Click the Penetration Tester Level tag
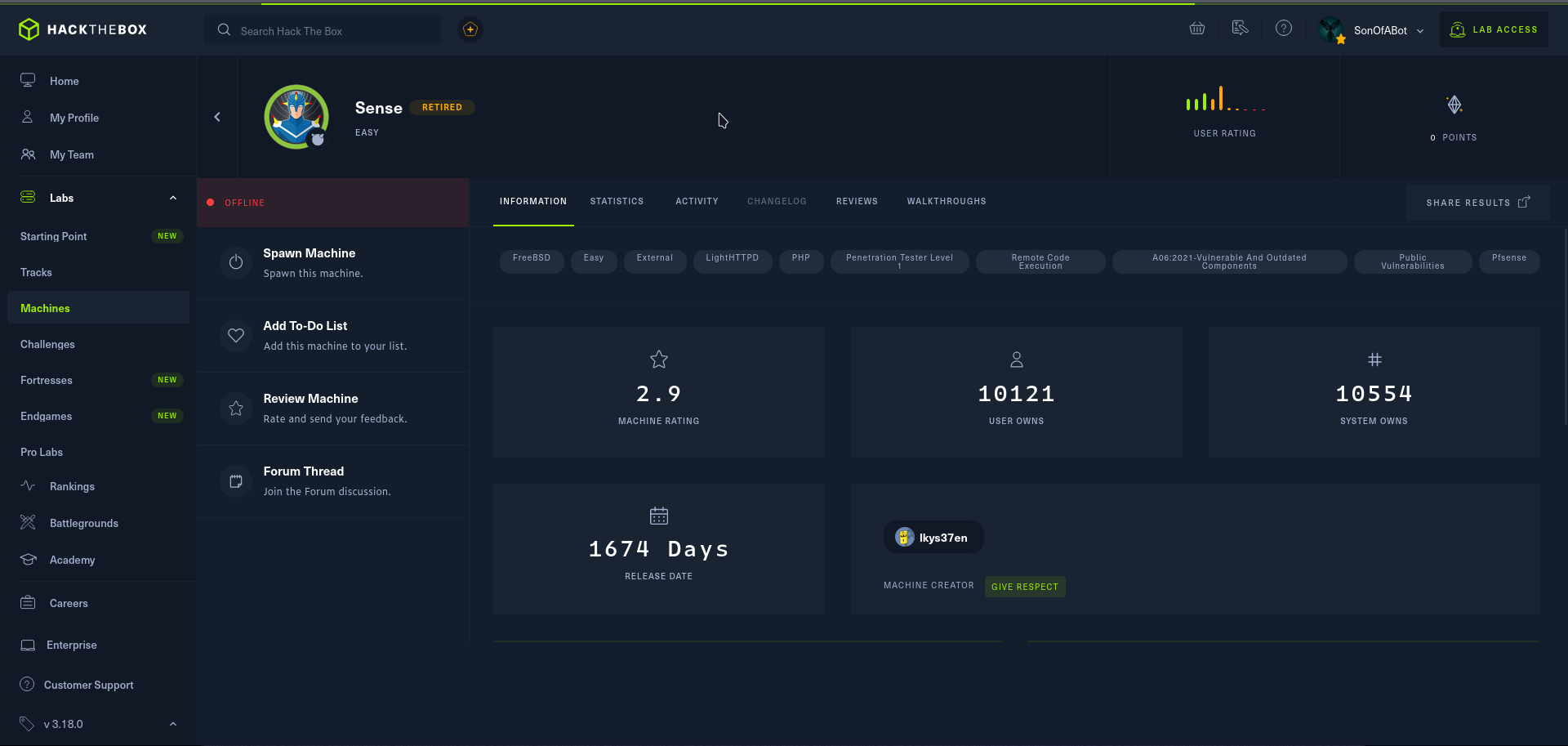Viewport: 1568px width, 746px height. point(899,261)
